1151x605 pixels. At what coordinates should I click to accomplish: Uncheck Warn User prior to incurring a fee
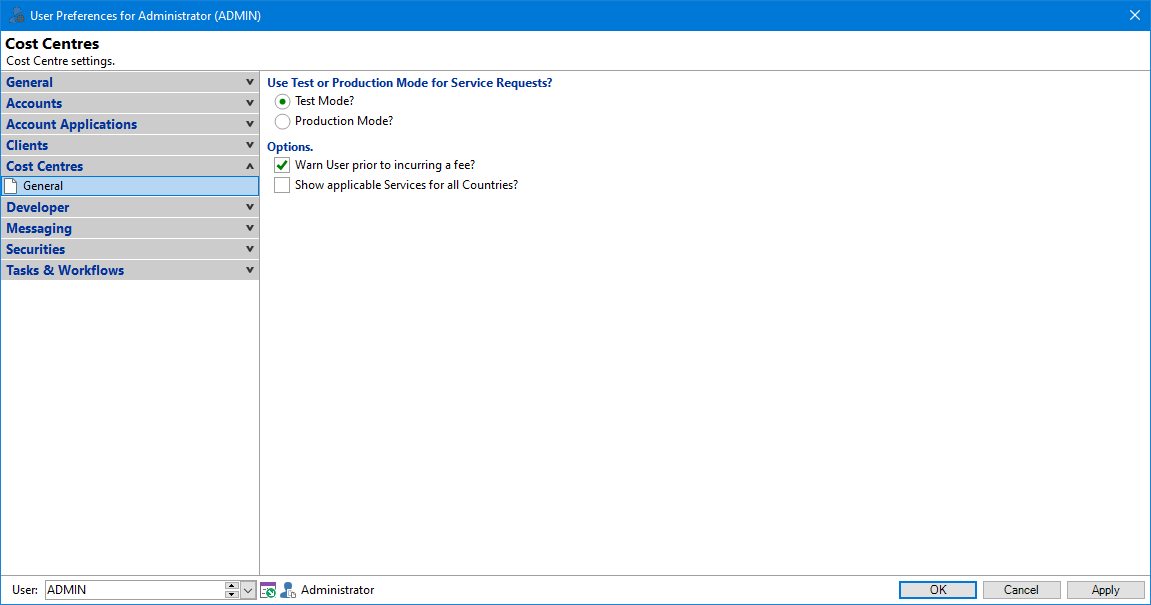(x=282, y=165)
